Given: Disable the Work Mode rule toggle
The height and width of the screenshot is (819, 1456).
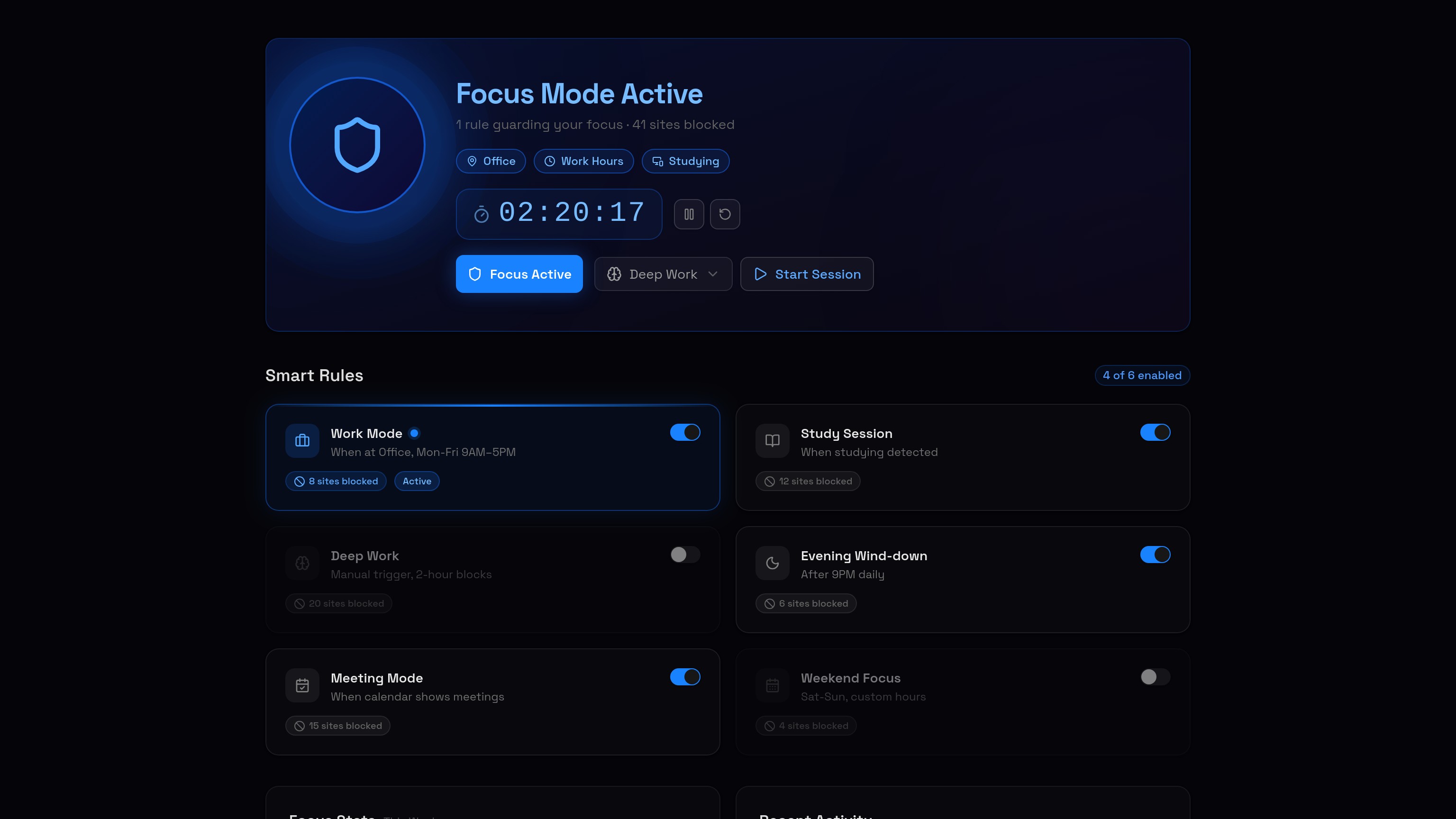Looking at the screenshot, I should click(x=685, y=432).
